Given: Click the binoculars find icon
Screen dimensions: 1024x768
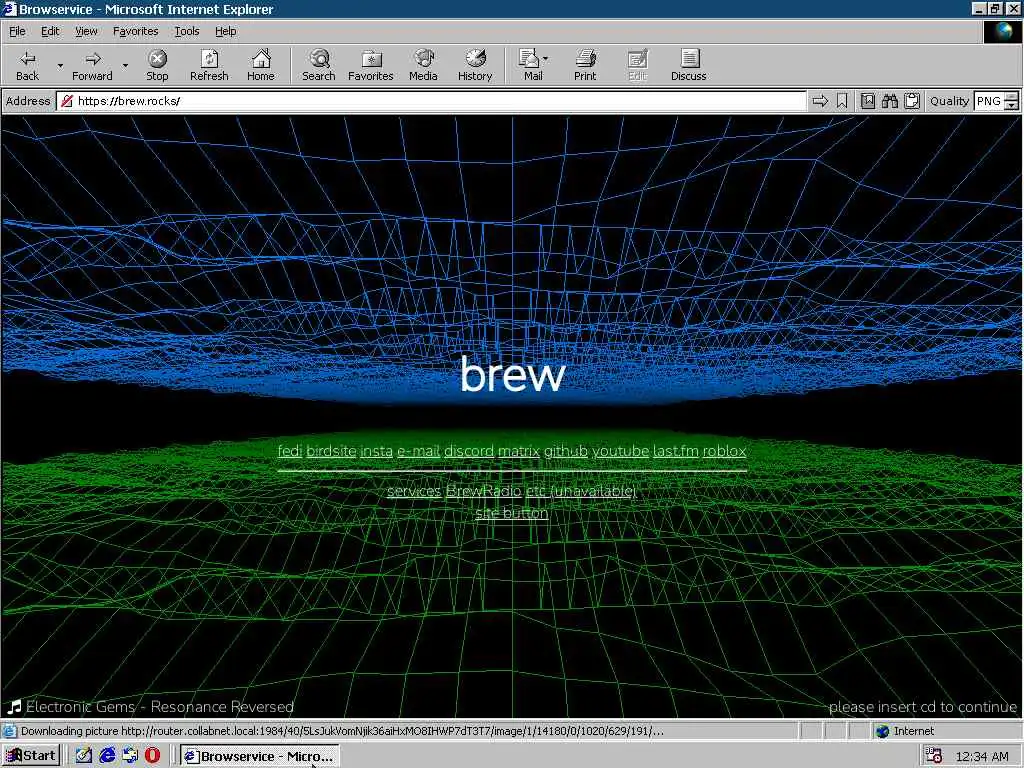Looking at the screenshot, I should tap(889, 101).
